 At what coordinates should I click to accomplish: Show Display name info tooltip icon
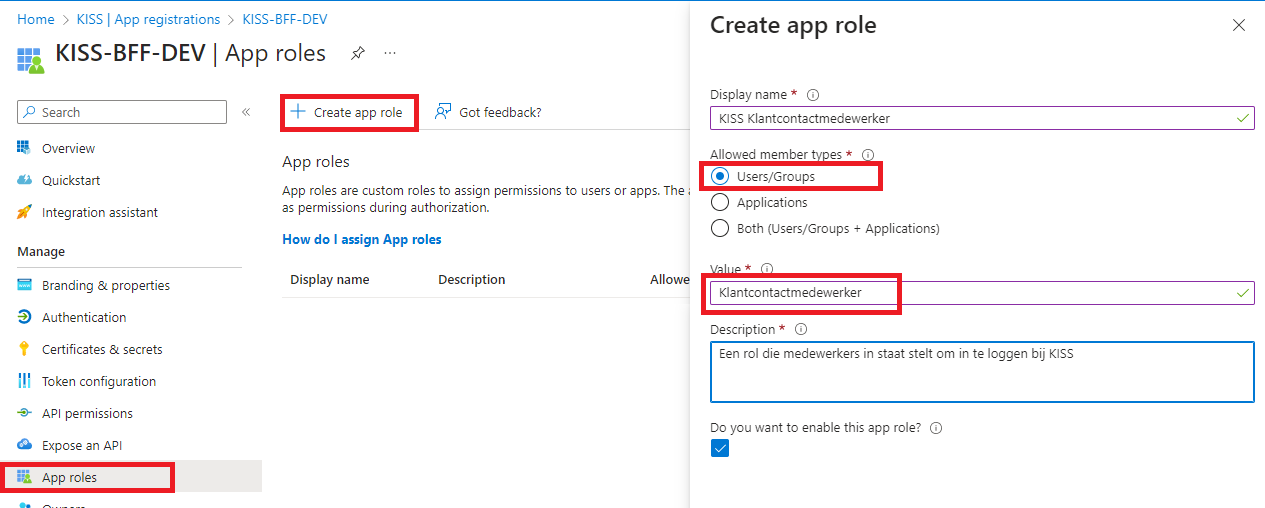point(813,95)
